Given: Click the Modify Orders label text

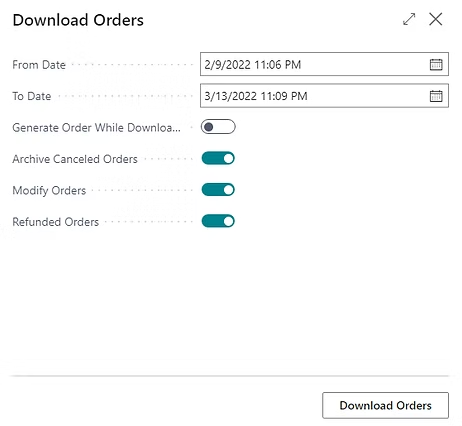Looking at the screenshot, I should click(49, 190).
